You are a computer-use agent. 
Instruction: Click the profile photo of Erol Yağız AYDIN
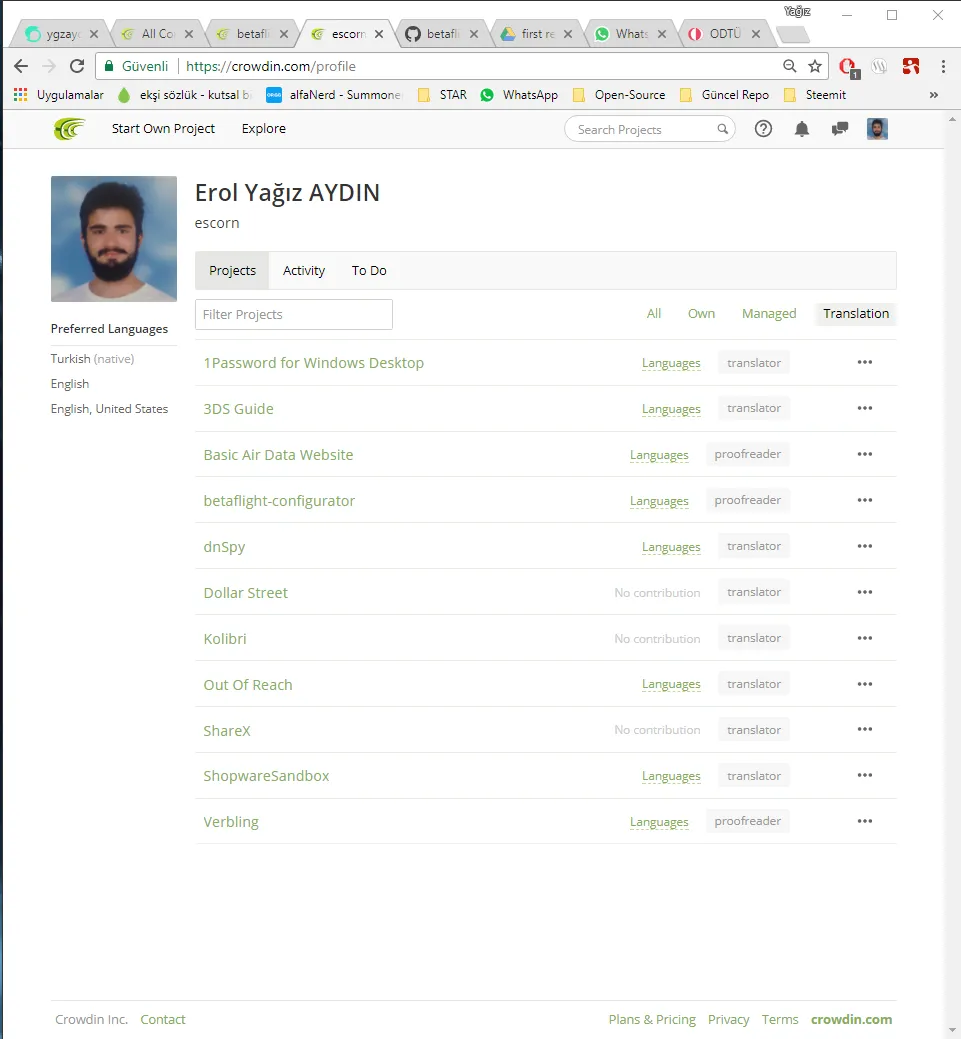point(114,239)
